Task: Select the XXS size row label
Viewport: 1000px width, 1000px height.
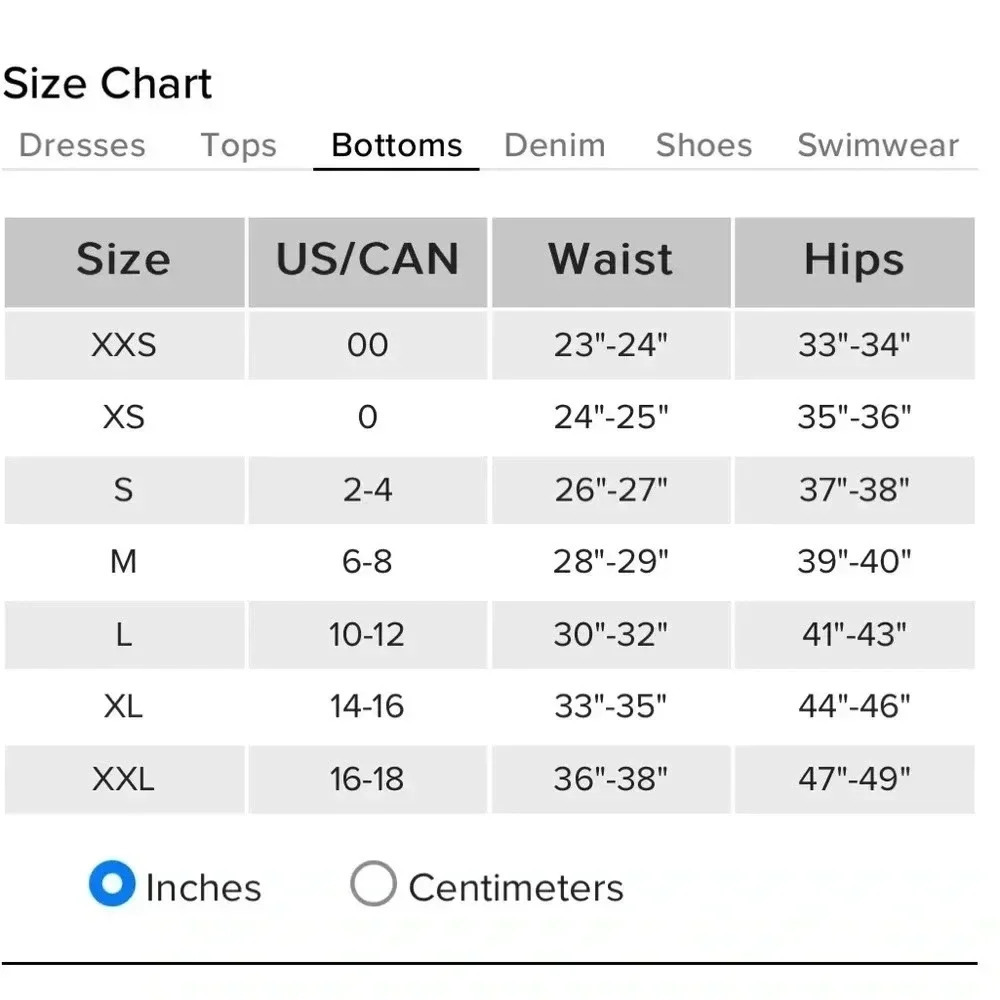Action: pyautogui.click(x=124, y=345)
